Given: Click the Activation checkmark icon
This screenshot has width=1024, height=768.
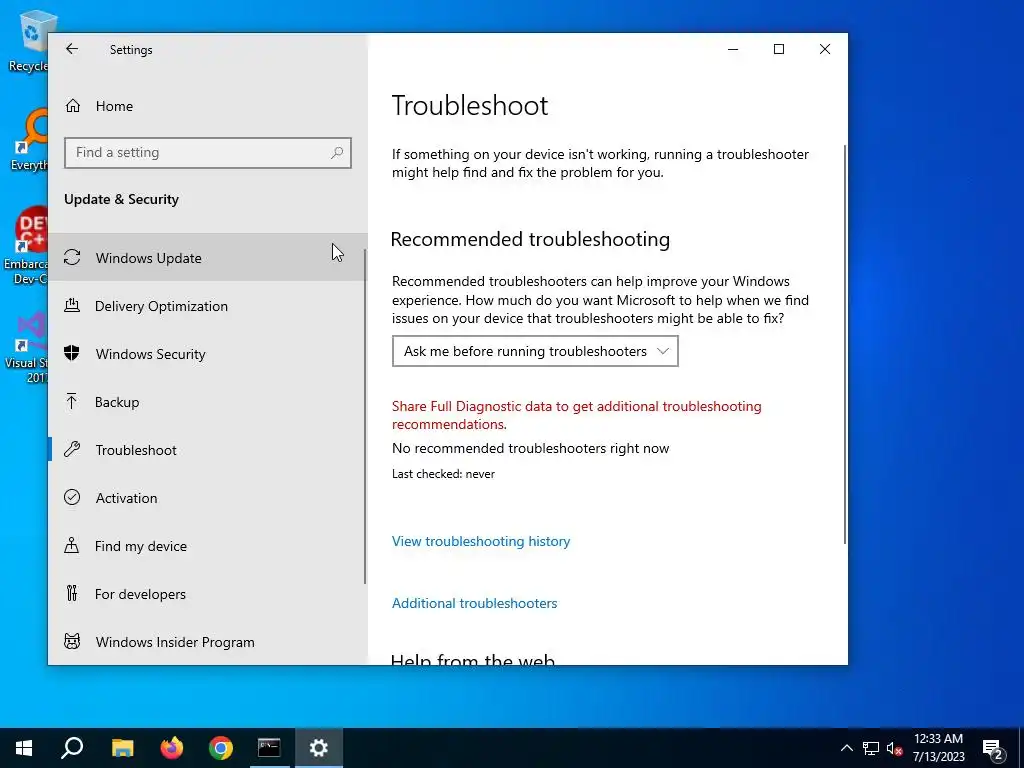Looking at the screenshot, I should coord(72,497).
